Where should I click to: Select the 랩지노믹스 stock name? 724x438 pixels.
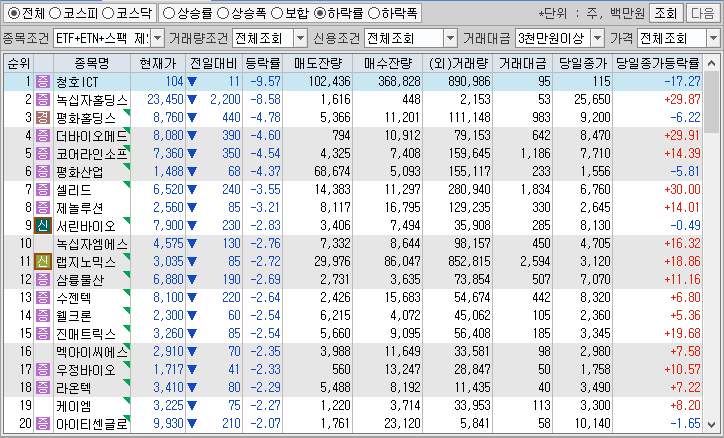[x=86, y=262]
